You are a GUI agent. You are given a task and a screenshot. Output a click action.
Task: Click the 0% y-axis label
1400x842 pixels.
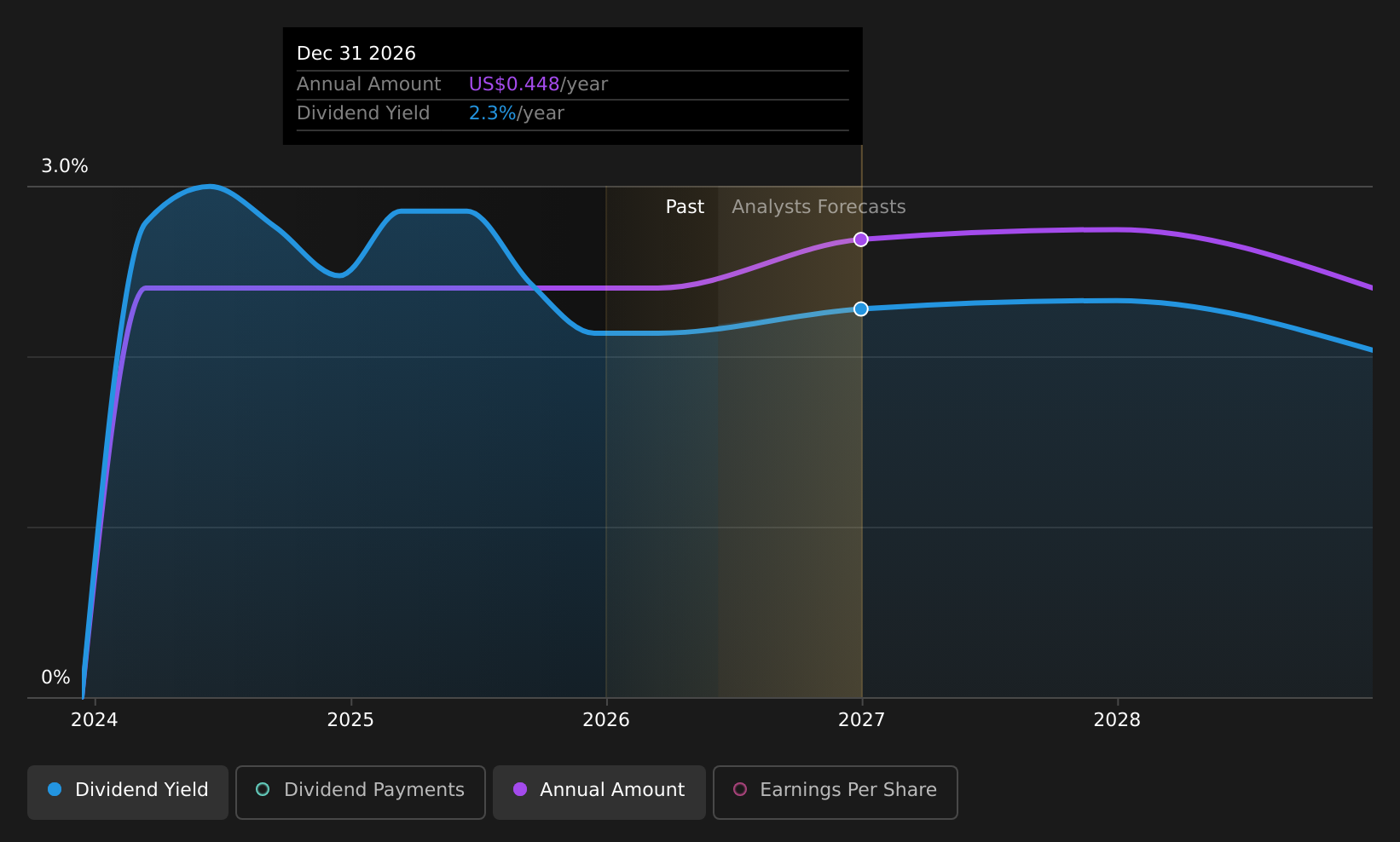(56, 678)
